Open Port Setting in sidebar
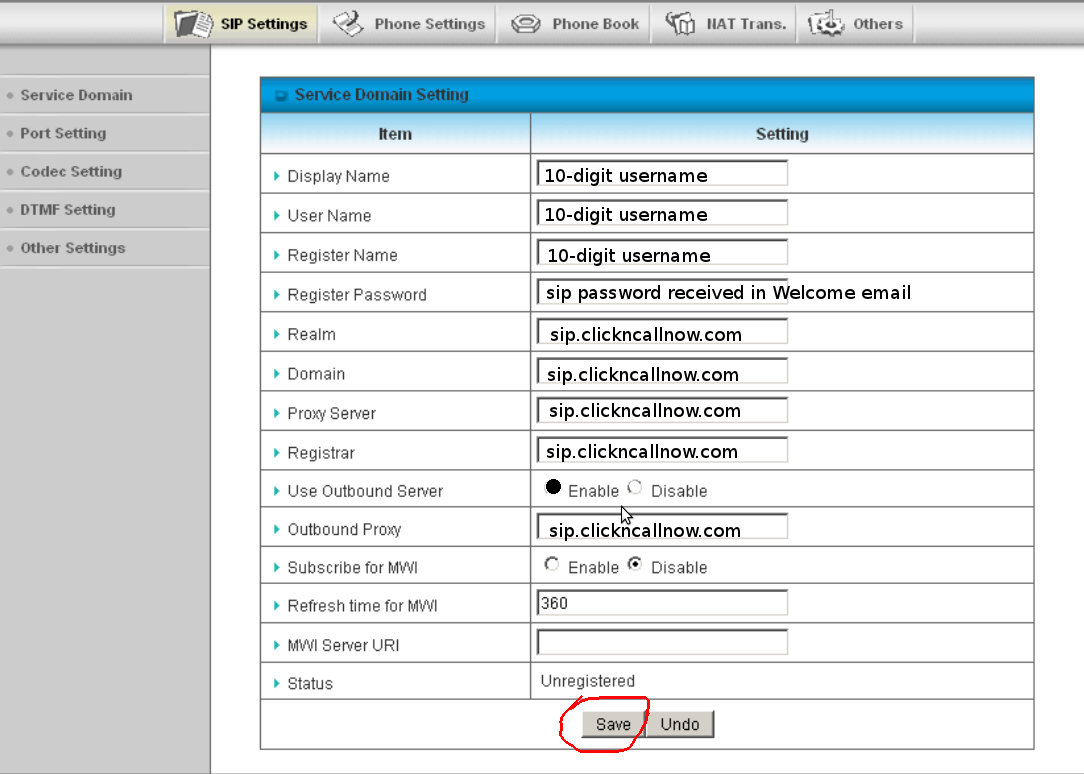This screenshot has height=774, width=1084. 104,133
